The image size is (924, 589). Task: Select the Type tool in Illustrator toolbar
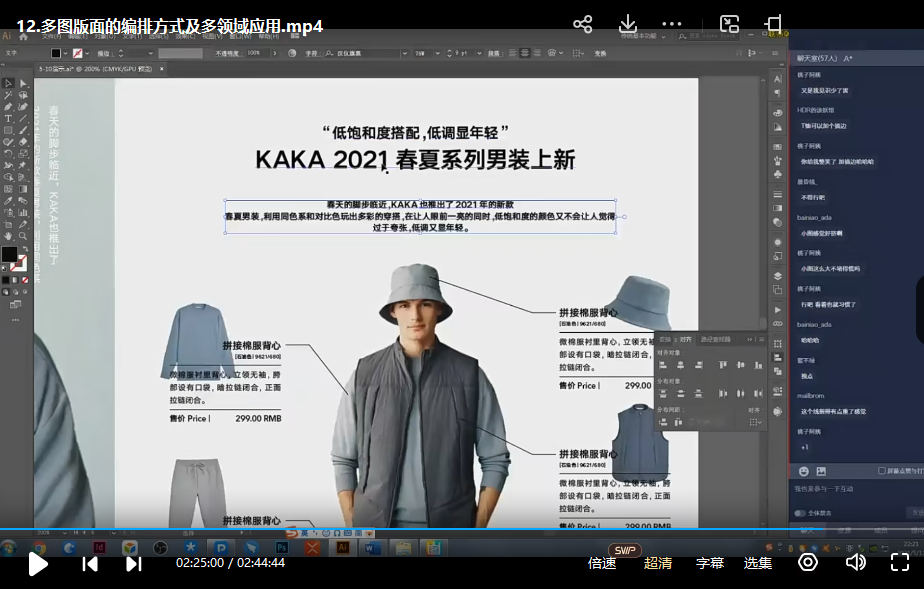pyautogui.click(x=8, y=119)
